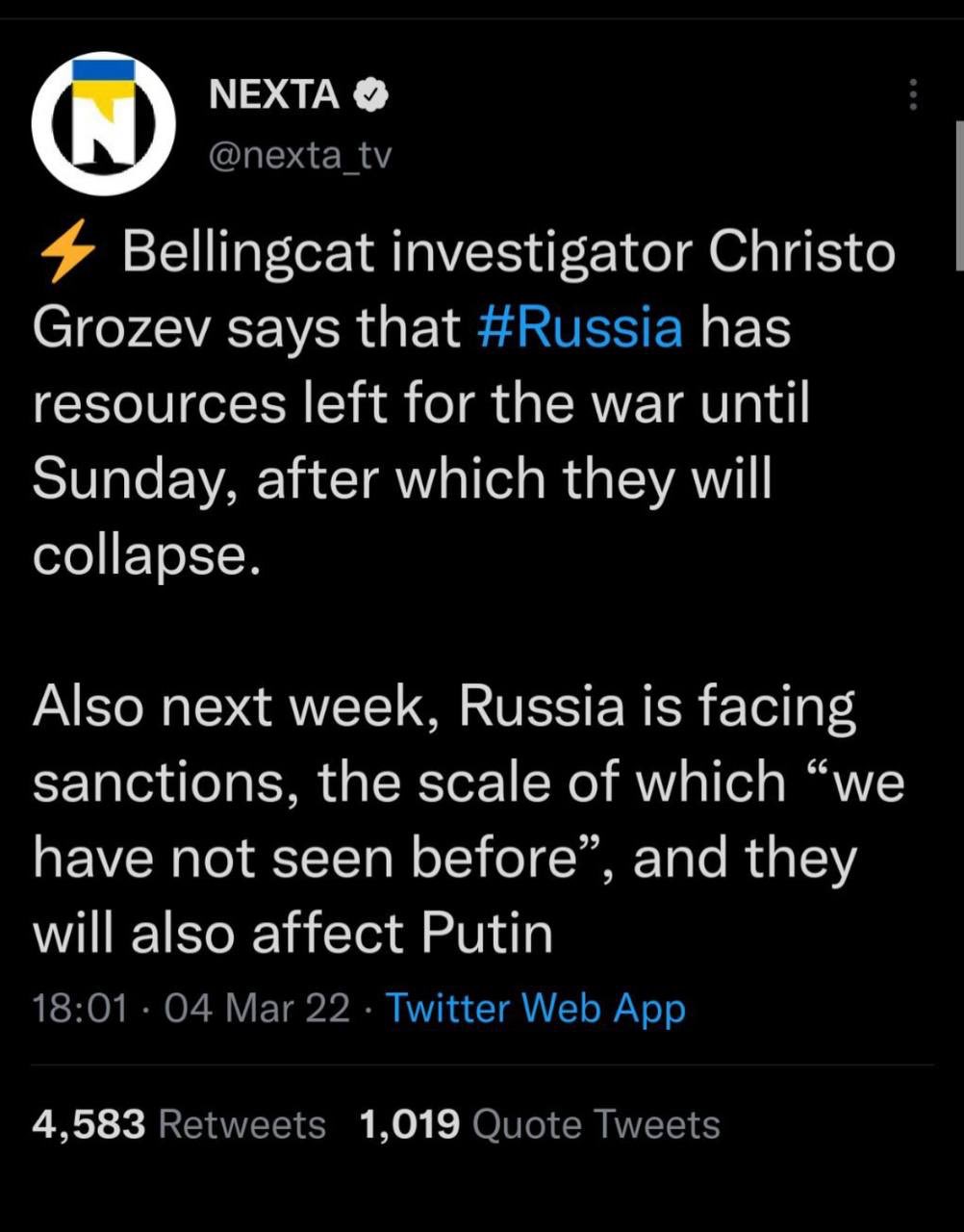The image size is (964, 1232).
Task: Click the 18:01 · 04 Mar 22 timestamp
Action: coord(190,1008)
